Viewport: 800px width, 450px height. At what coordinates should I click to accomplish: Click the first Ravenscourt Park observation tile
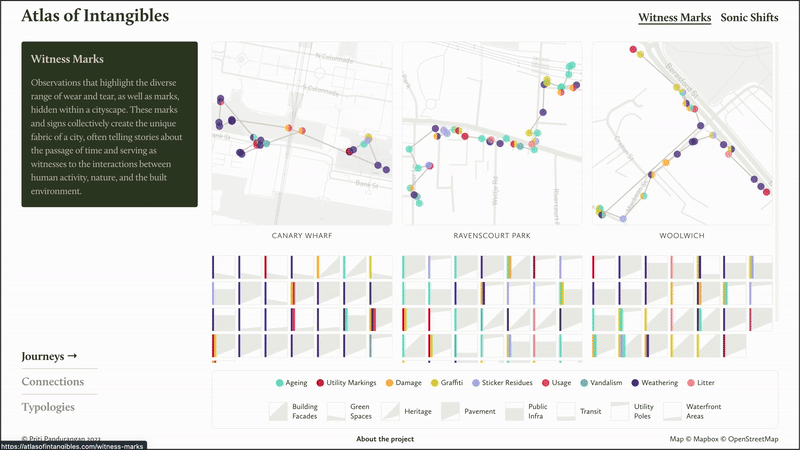click(x=414, y=267)
